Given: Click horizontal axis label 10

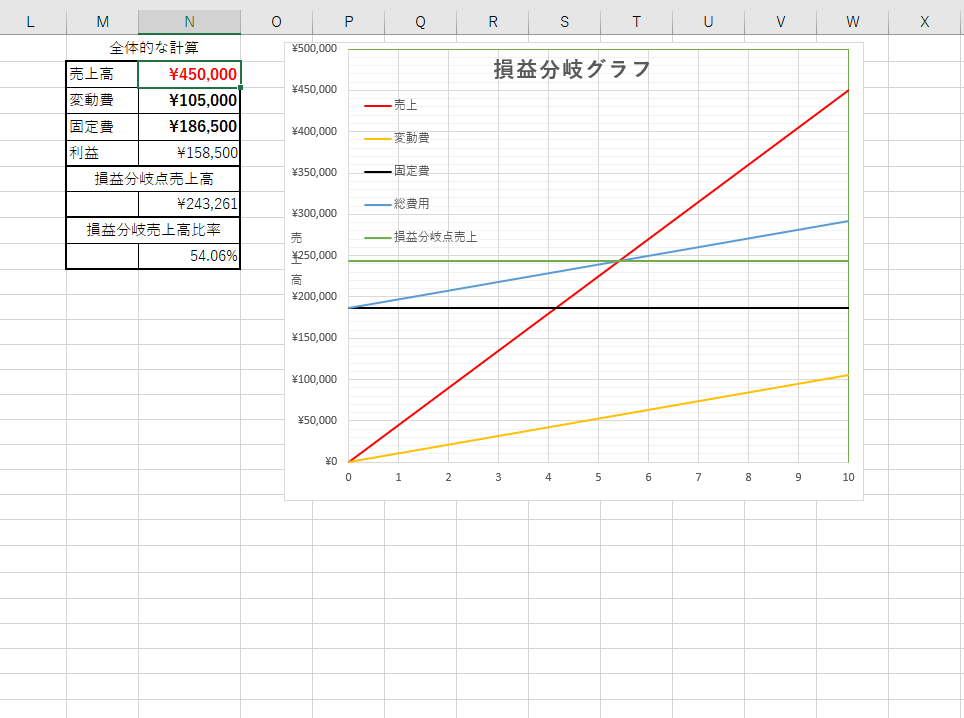Looking at the screenshot, I should pos(848,478).
